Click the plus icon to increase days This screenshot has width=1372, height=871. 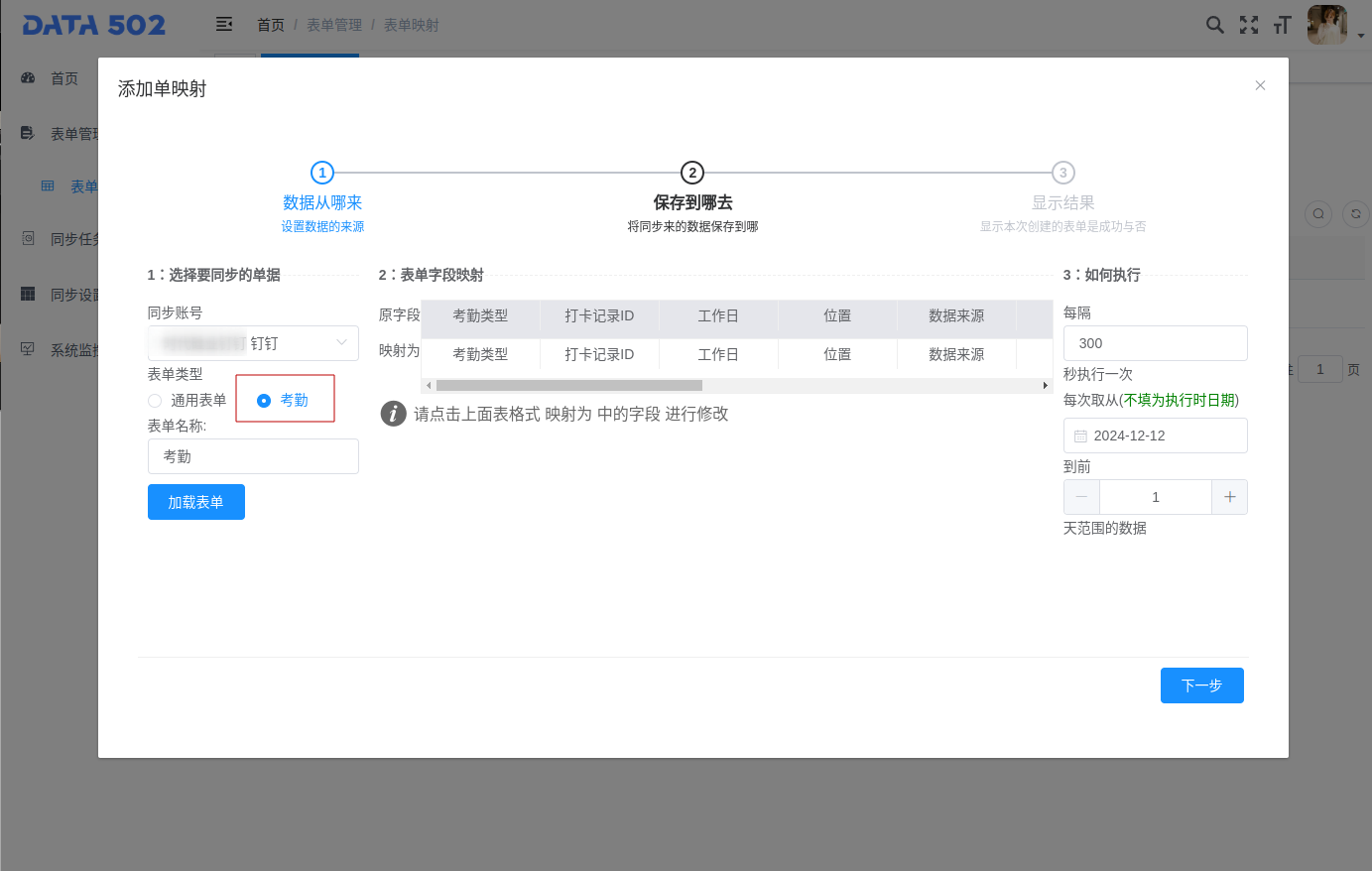(x=1229, y=497)
